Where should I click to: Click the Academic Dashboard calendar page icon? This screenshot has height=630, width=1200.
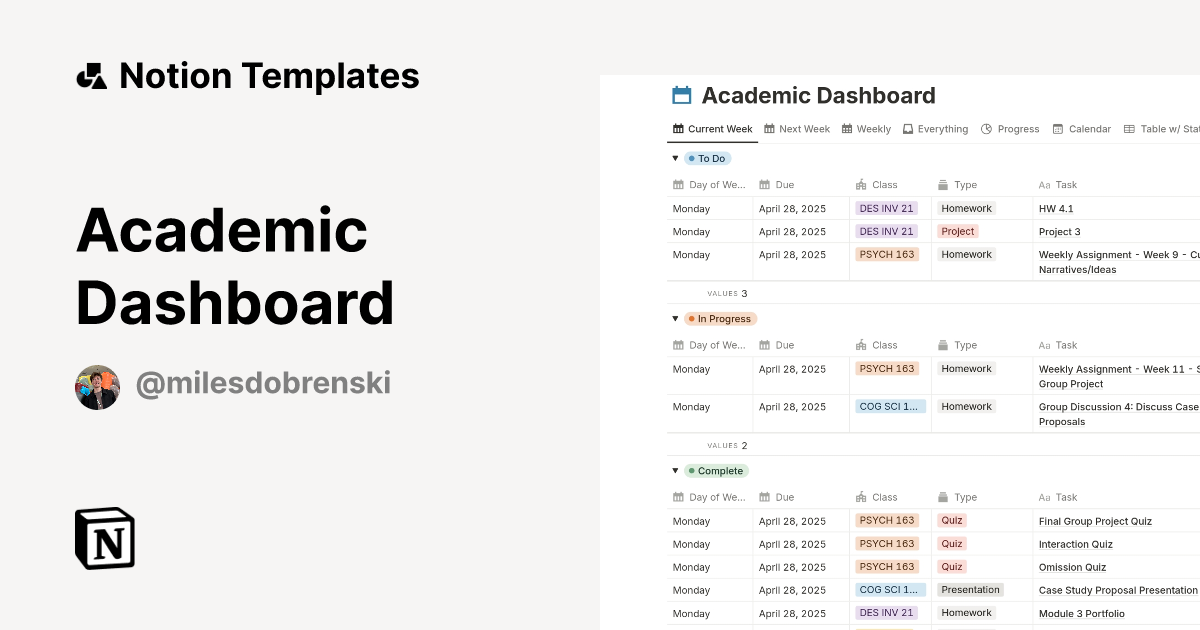pyautogui.click(x=681, y=95)
